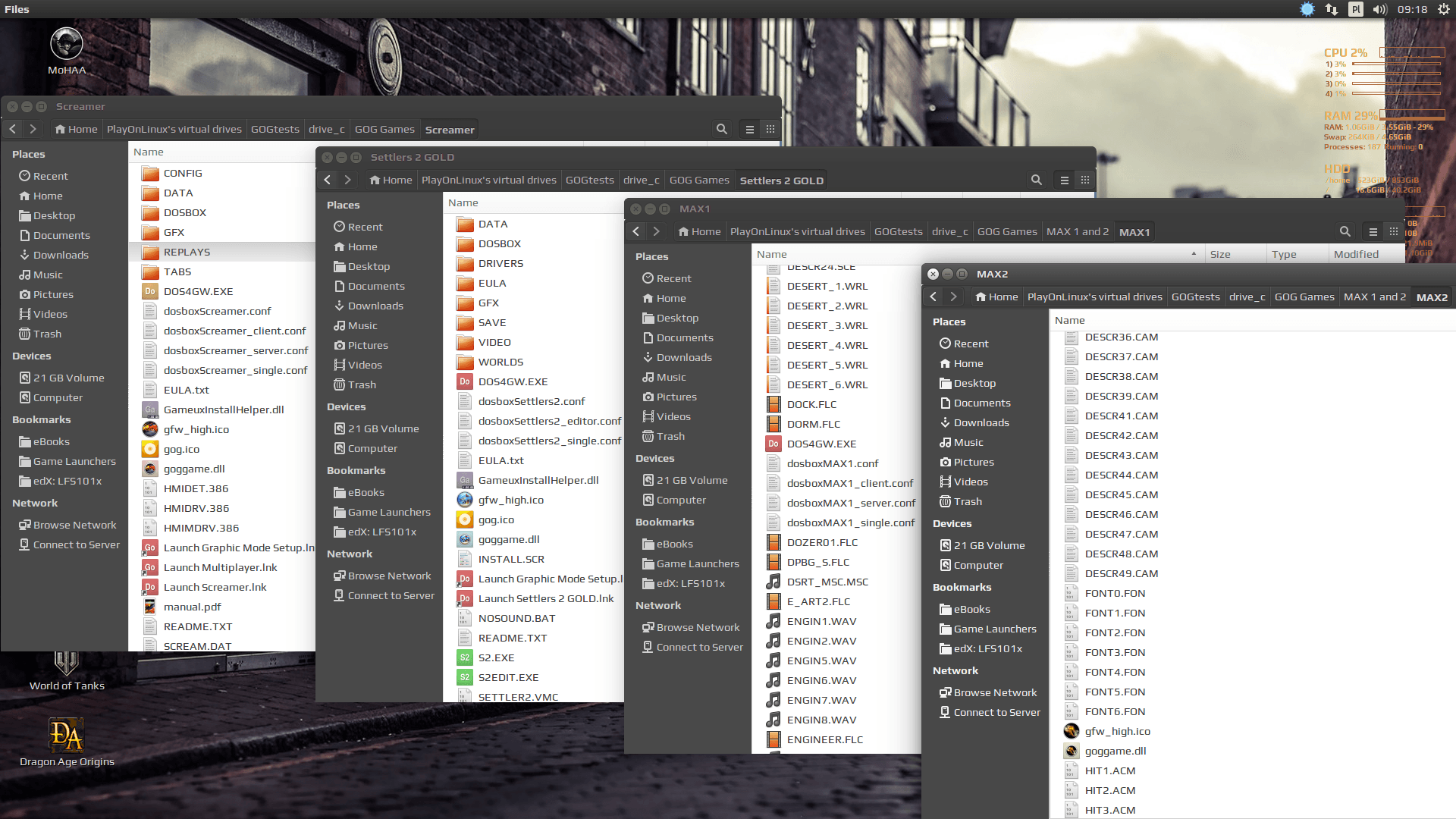The image size is (1456, 819).
Task: Sort by Modified column in MAX1 window
Action: 1367,254
